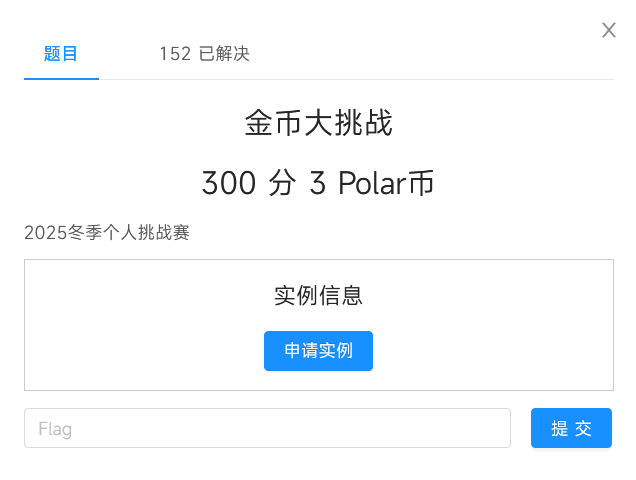Click the gray divider line under tabs
636x480 pixels.
pos(357,80)
